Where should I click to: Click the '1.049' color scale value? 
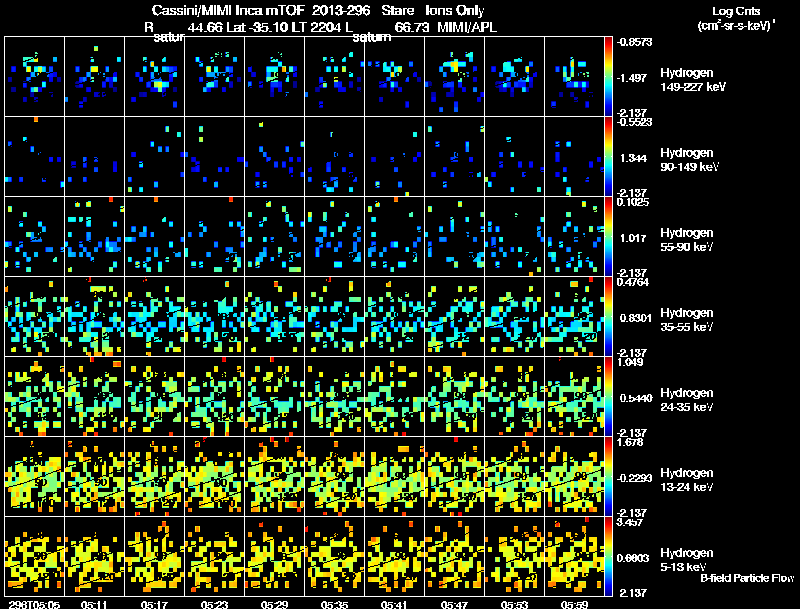pyautogui.click(x=630, y=362)
